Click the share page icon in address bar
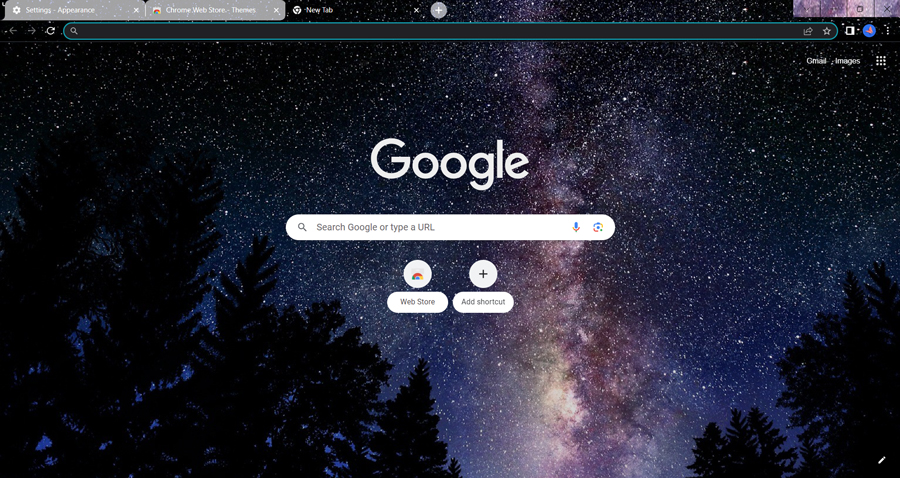 click(x=808, y=31)
